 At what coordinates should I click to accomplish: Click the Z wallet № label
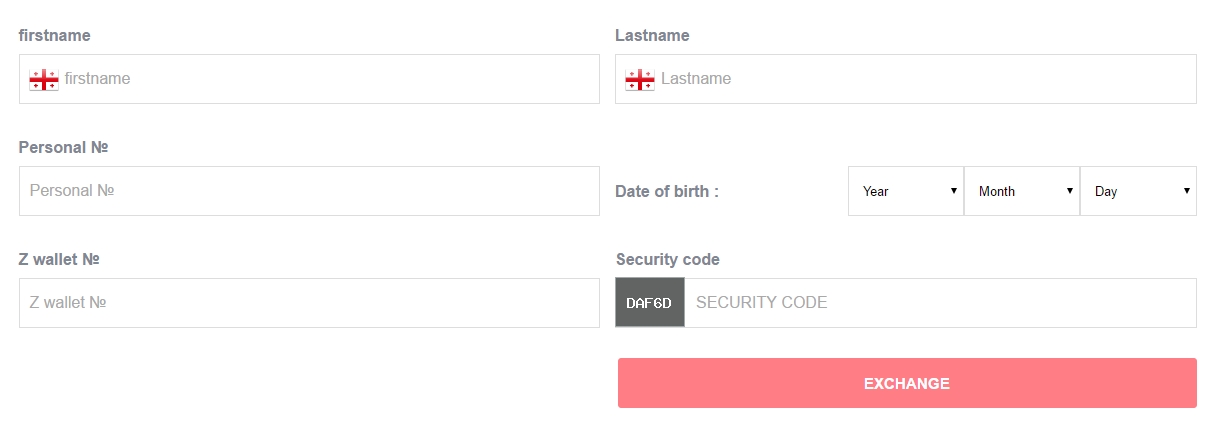pyautogui.click(x=59, y=259)
